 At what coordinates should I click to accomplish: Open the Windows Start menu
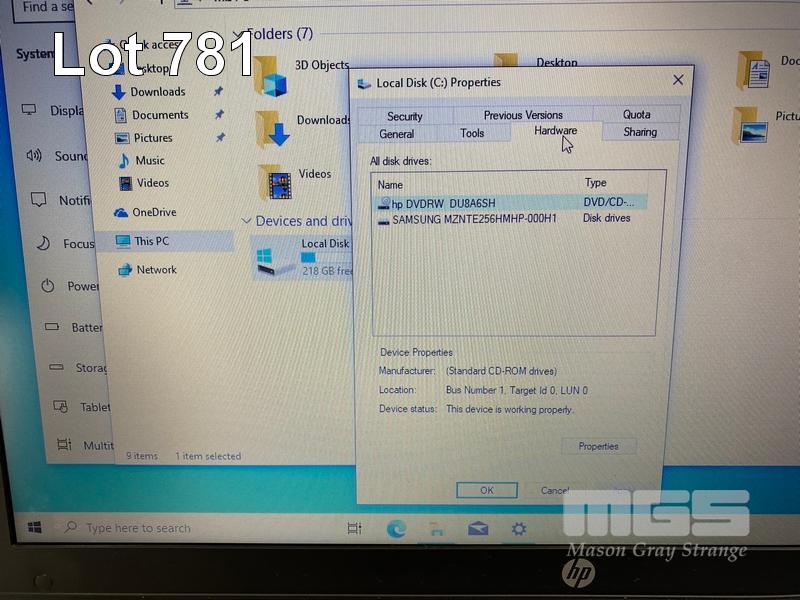click(x=34, y=527)
